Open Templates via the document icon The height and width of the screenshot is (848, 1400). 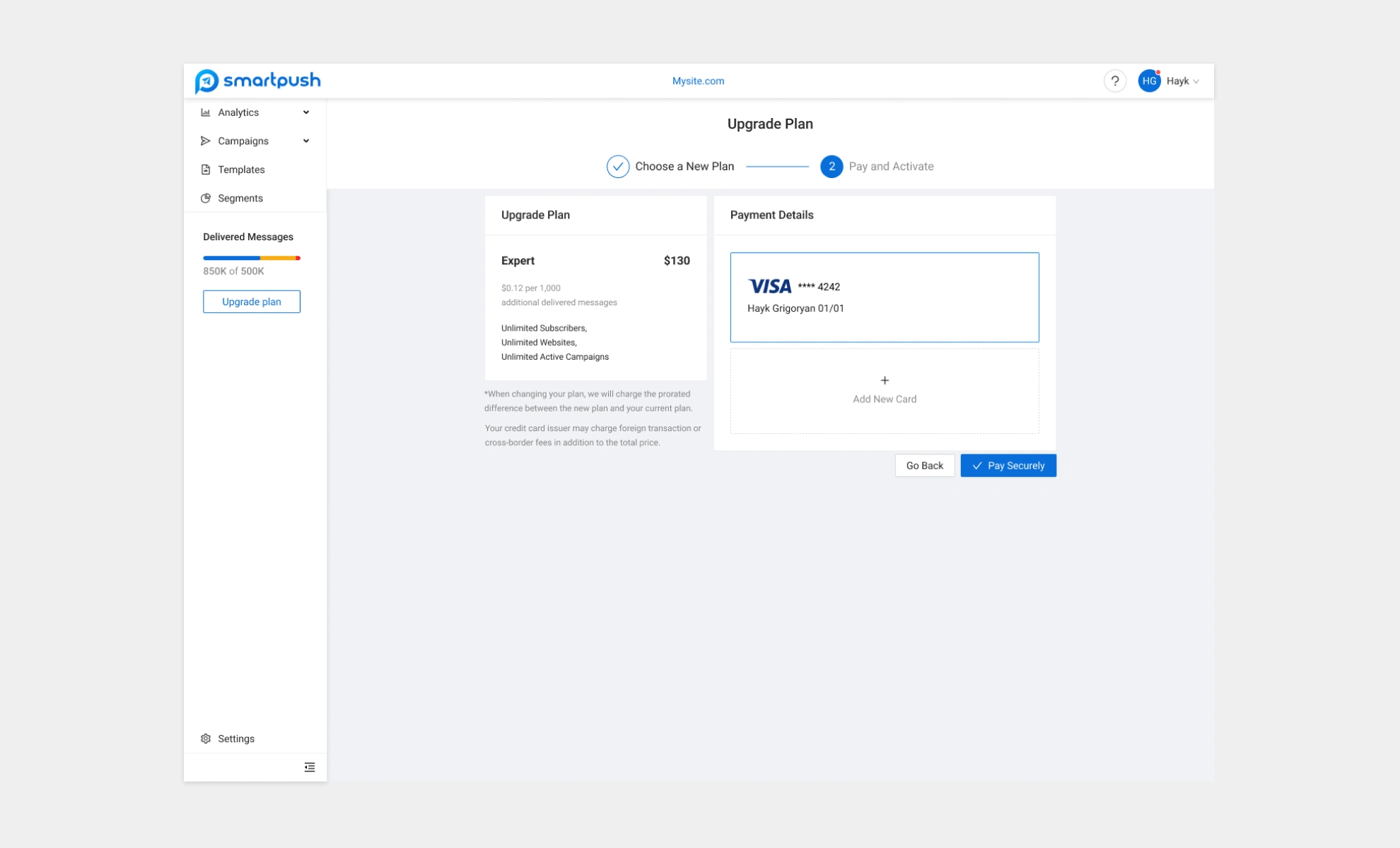pyautogui.click(x=205, y=169)
